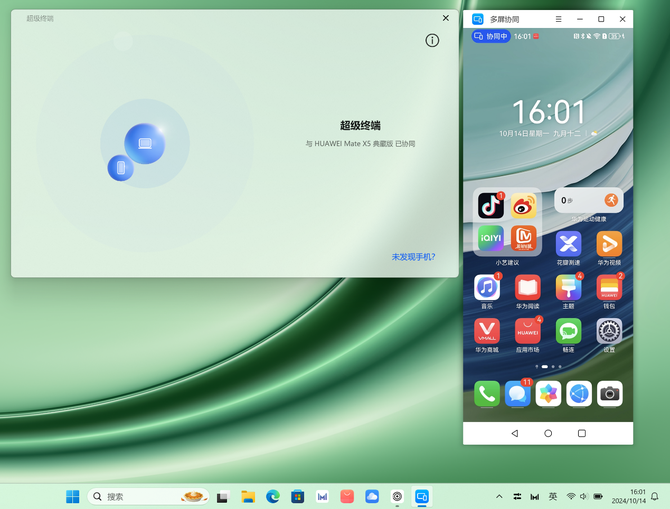
Task: Click the battery tray icon
Action: 598,497
